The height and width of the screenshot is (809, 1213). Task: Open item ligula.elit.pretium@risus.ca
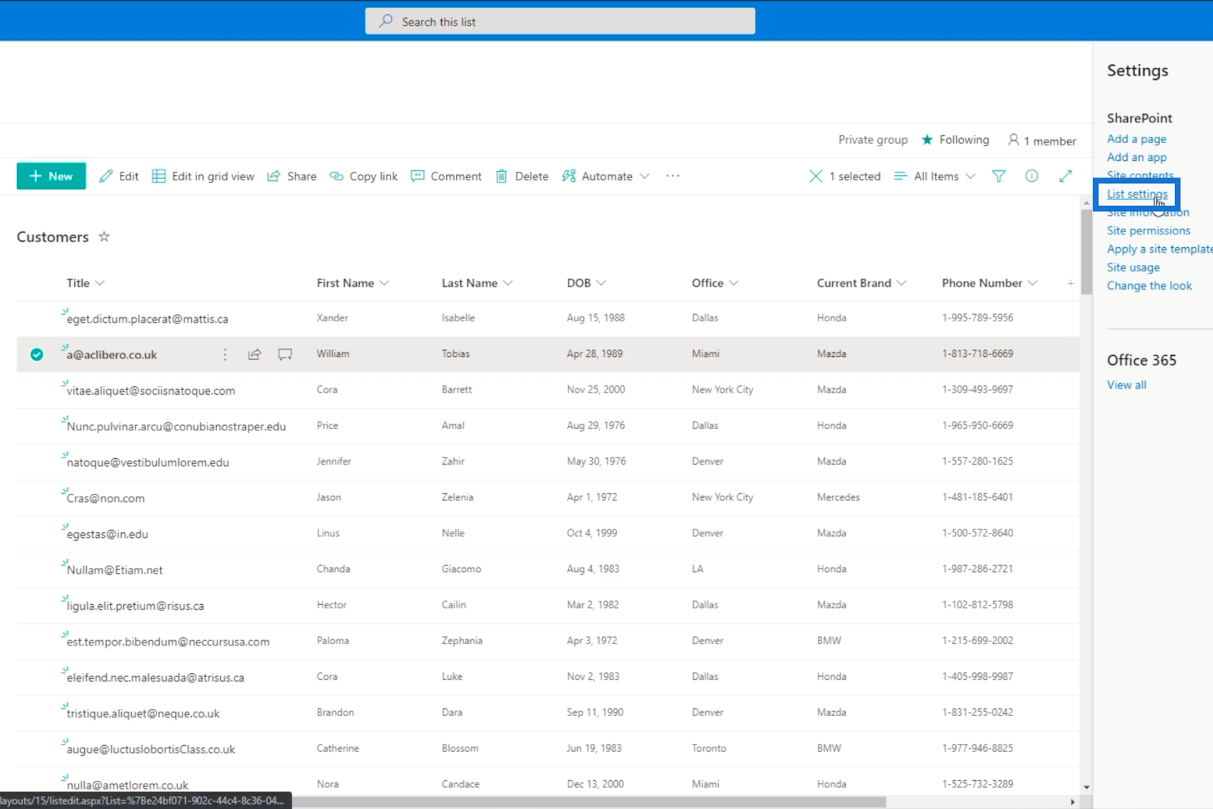point(135,606)
